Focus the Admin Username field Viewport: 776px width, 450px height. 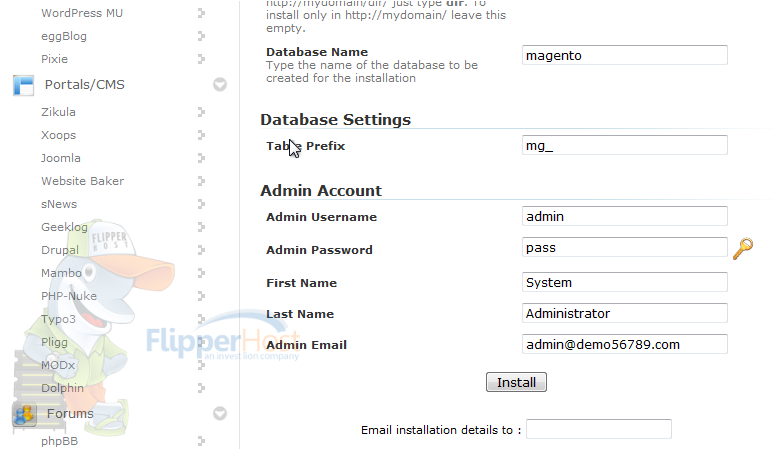pyautogui.click(x=625, y=216)
